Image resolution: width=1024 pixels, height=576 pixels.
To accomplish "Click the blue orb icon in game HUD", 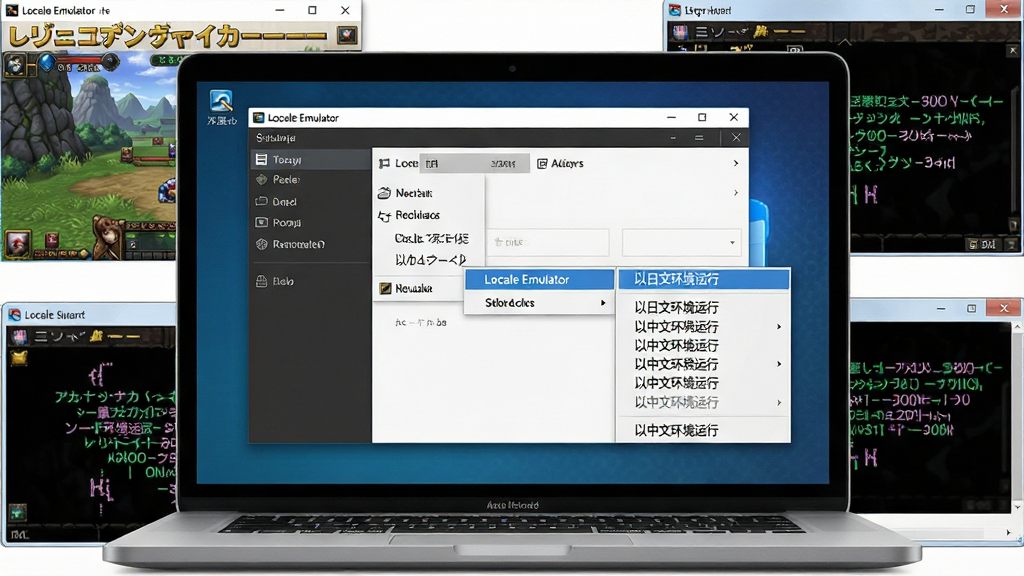I will point(46,63).
